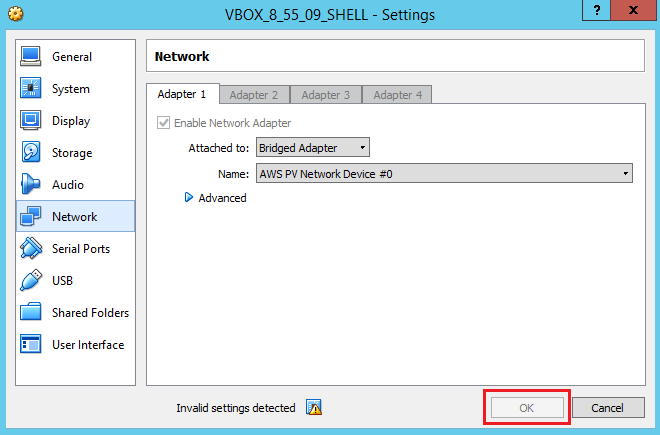
Task: Open the General settings category icon
Action: pyautogui.click(x=31, y=57)
